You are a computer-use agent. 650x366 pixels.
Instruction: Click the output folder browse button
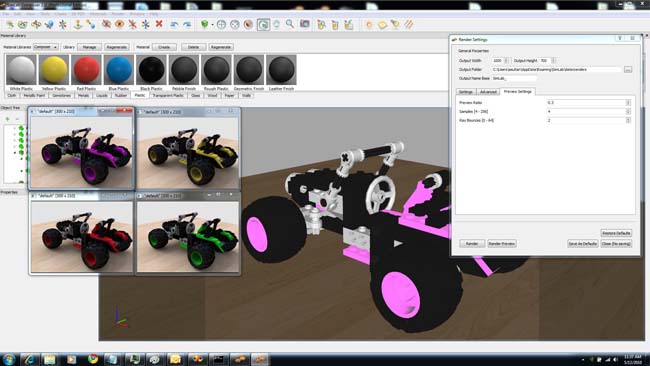(628, 70)
